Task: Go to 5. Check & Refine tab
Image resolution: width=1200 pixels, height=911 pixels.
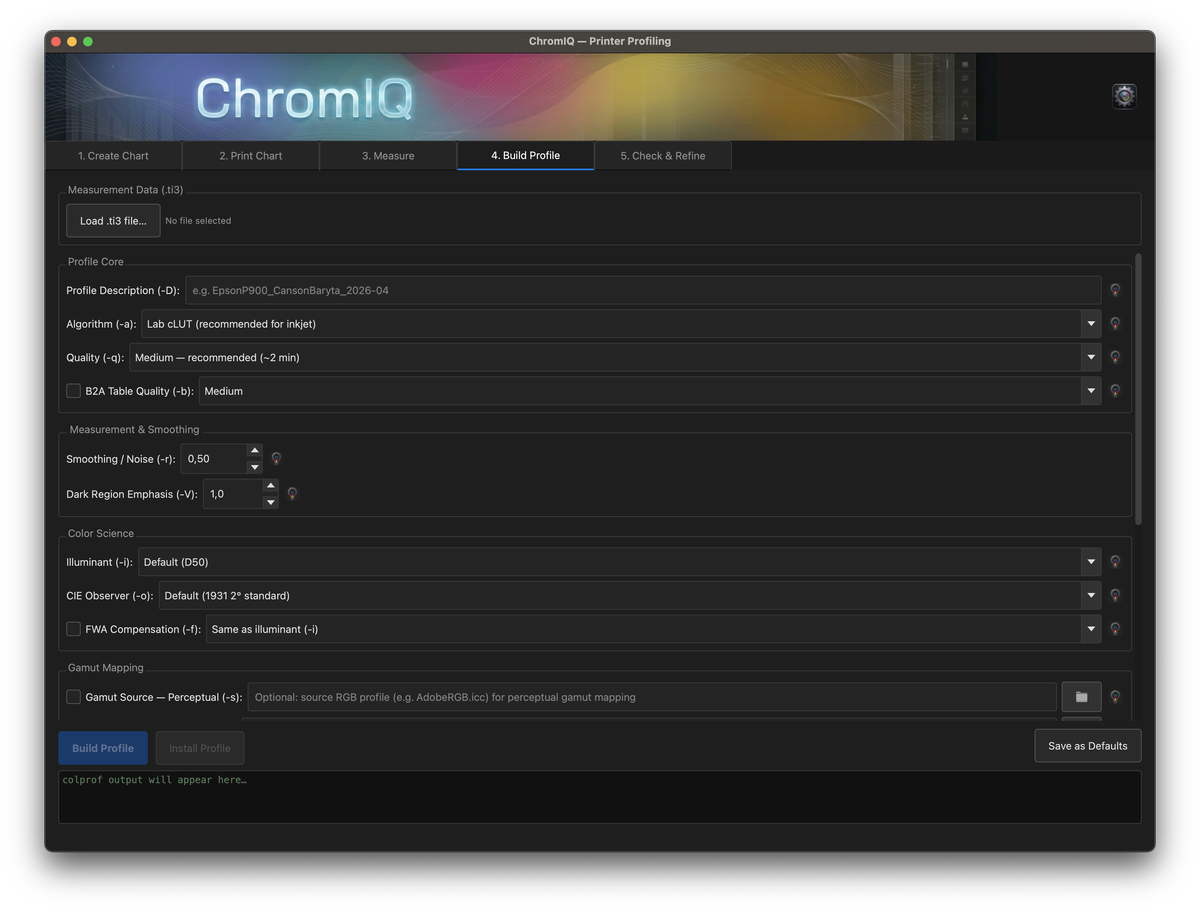Action: 662,156
